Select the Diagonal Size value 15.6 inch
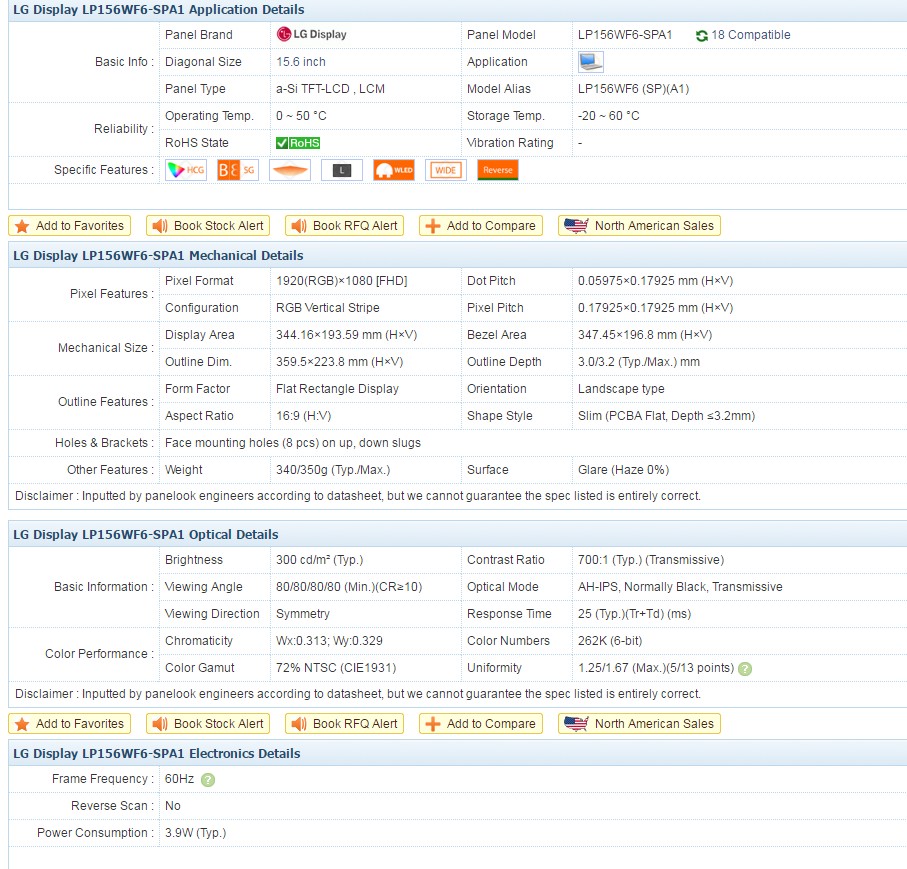 click(x=301, y=62)
